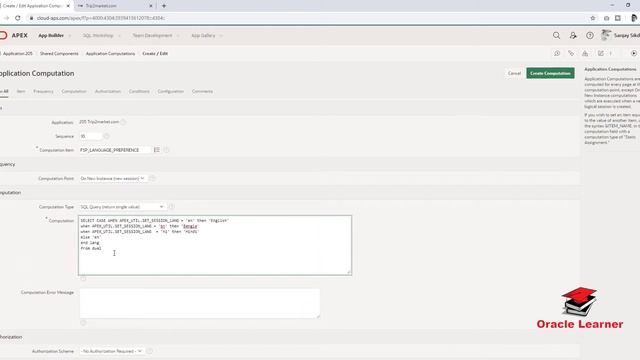This screenshot has width=640, height=360.
Task: Click into the Computation Item field
Action: coord(115,150)
